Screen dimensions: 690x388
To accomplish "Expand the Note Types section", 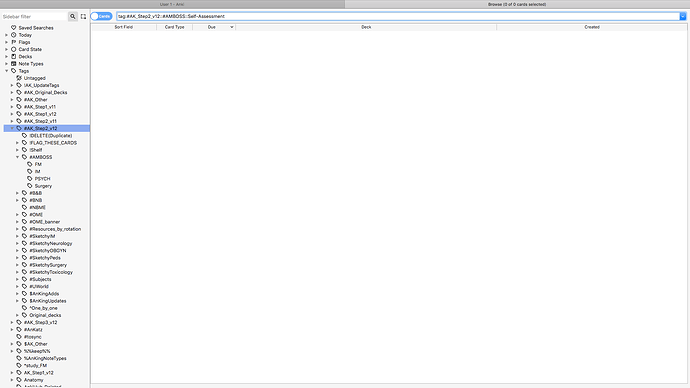I will point(7,64).
